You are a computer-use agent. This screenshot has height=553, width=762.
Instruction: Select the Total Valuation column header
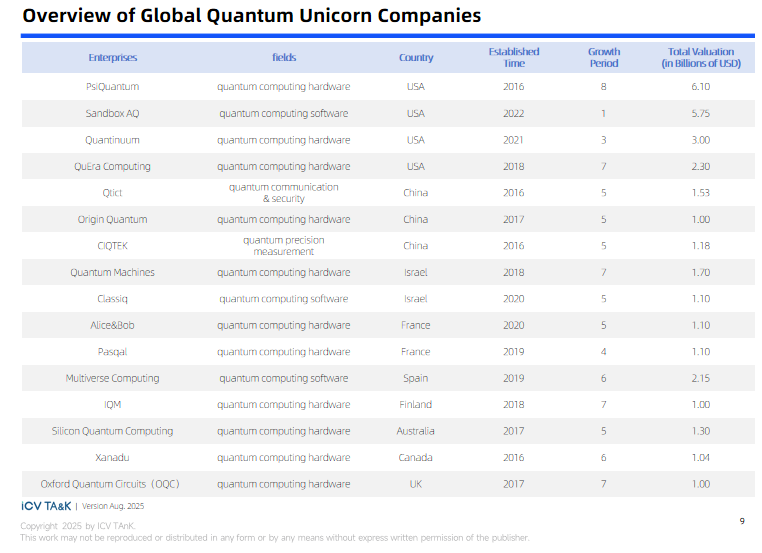point(699,57)
